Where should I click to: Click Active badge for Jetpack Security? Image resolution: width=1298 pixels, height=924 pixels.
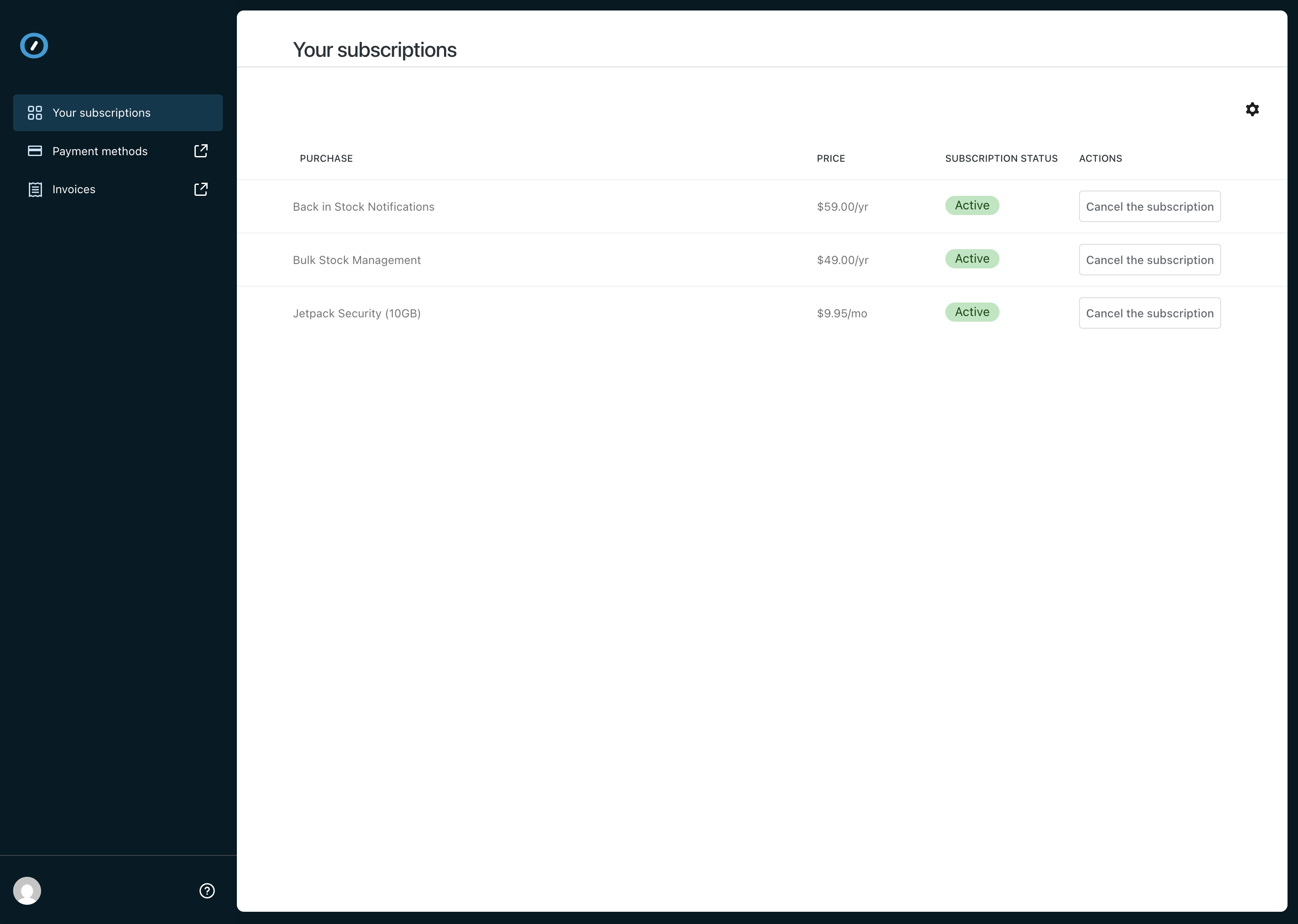click(x=972, y=313)
